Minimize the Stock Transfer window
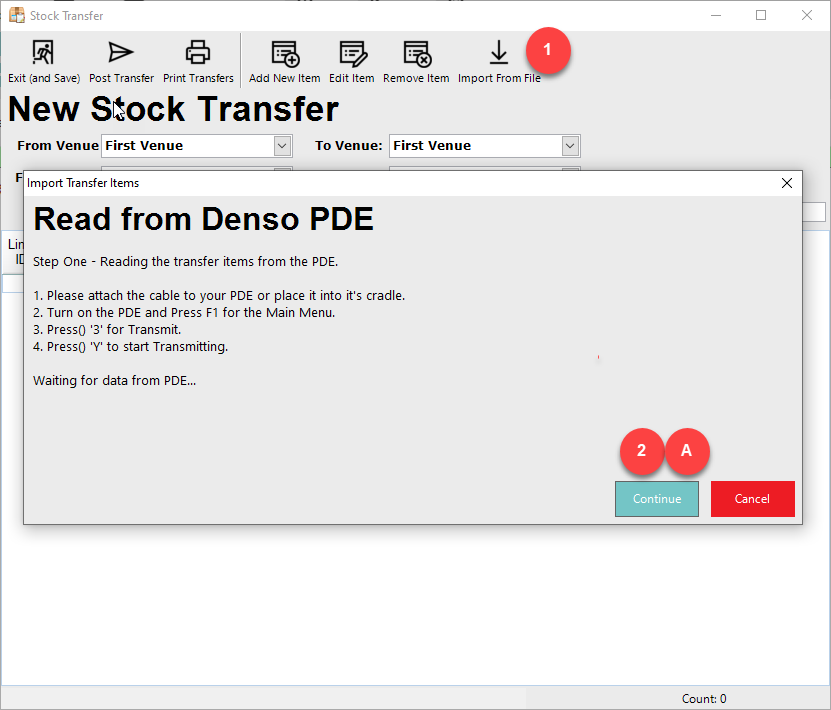 tap(716, 15)
